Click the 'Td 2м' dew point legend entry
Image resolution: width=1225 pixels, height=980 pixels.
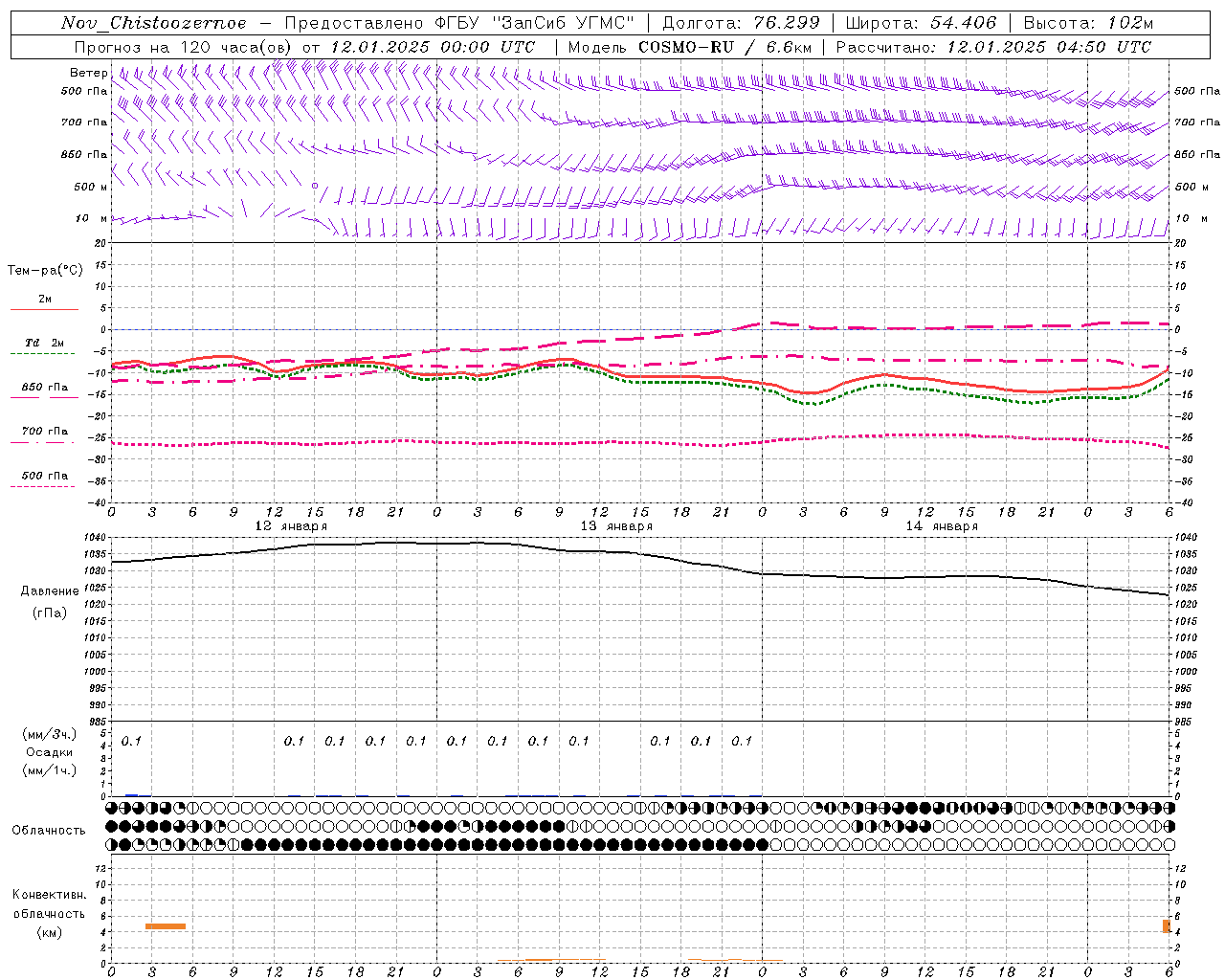44,343
